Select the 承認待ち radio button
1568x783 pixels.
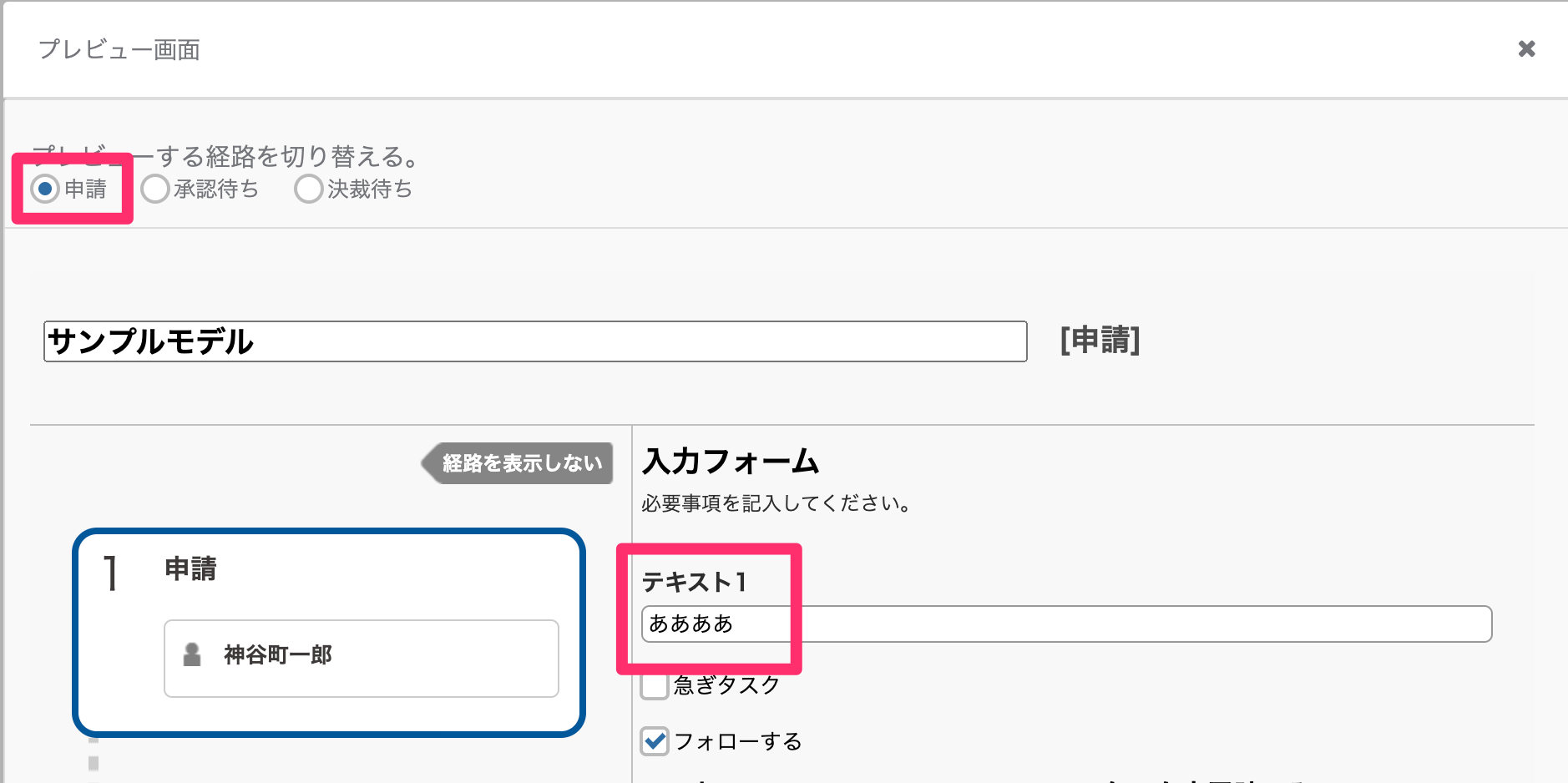155,189
